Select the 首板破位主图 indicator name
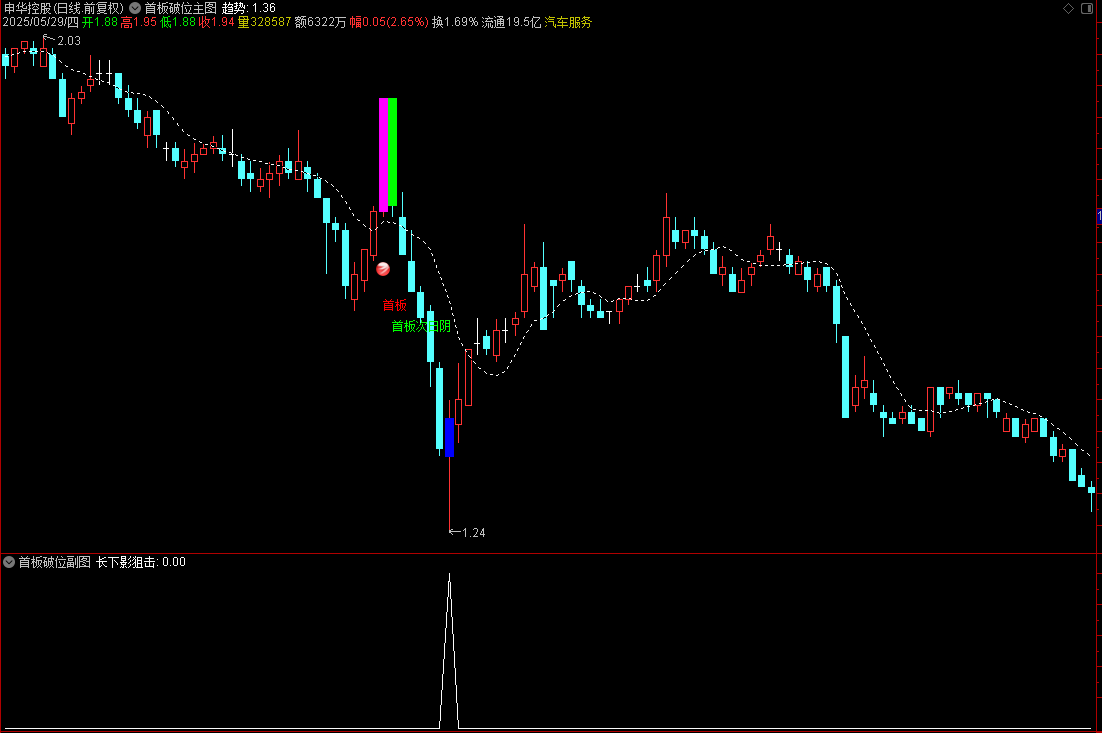The image size is (1102, 733). pyautogui.click(x=181, y=8)
